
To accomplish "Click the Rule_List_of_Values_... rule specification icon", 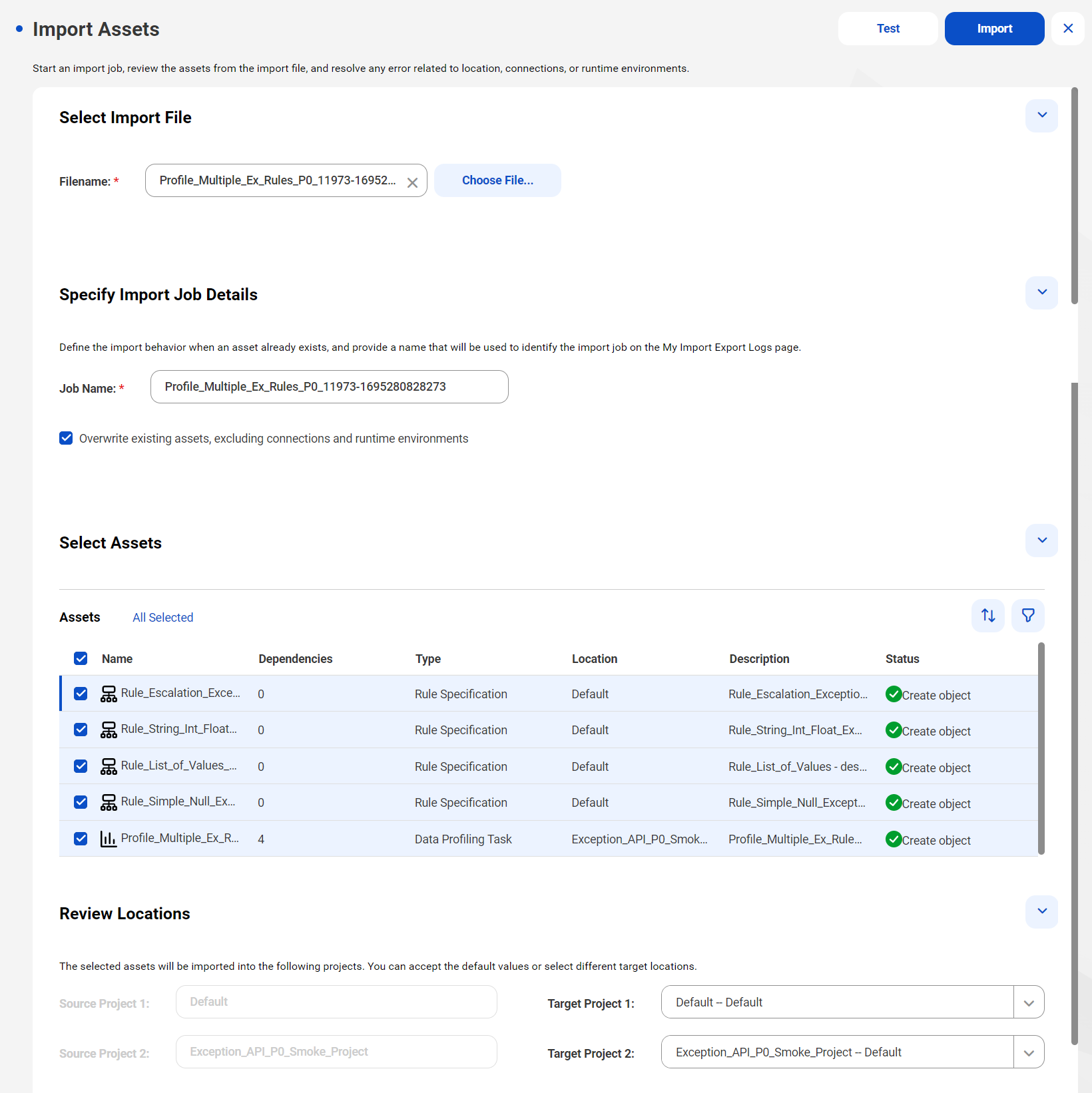I will (109, 767).
